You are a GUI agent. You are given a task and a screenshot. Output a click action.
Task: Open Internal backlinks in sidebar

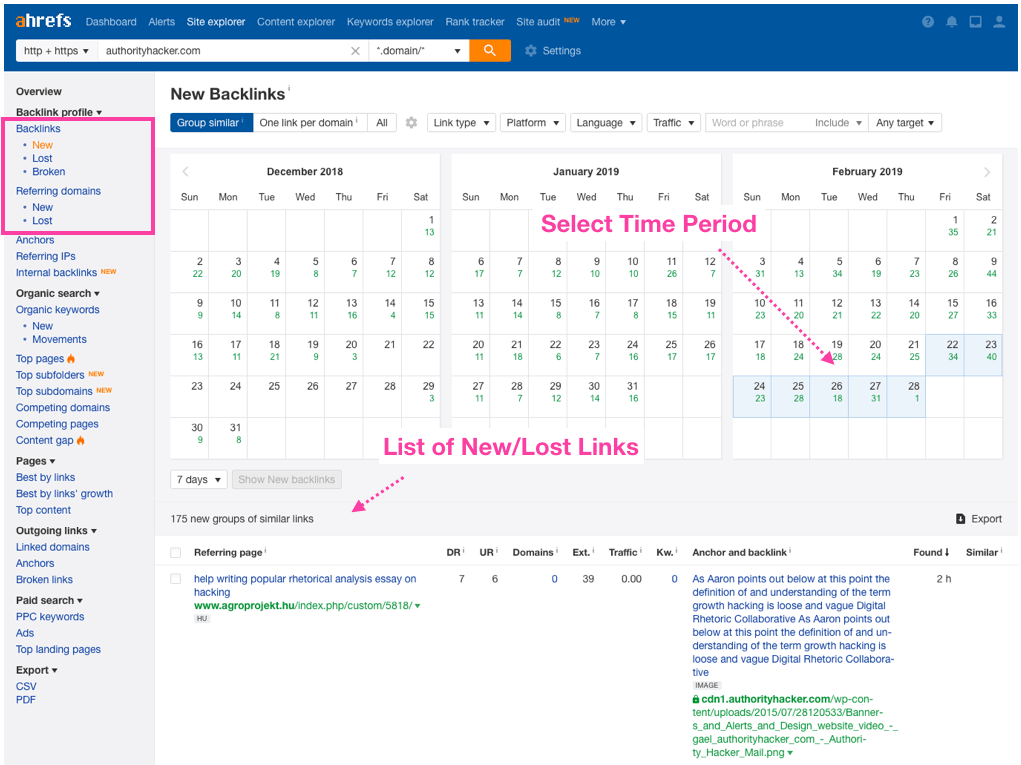click(56, 273)
